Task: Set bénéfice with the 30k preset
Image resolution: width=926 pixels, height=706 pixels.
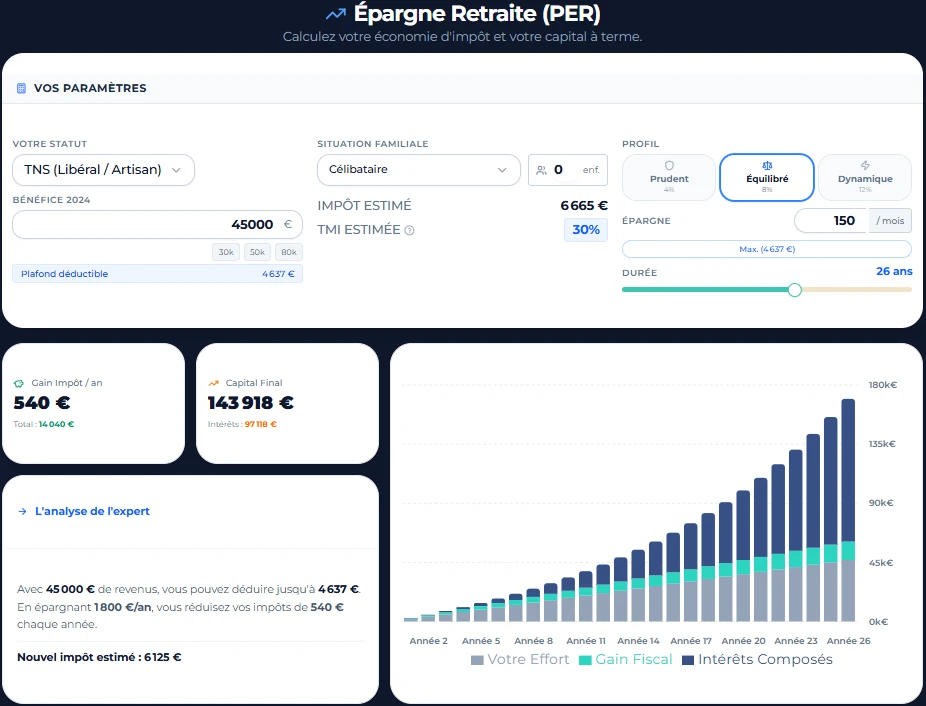Action: click(x=226, y=252)
